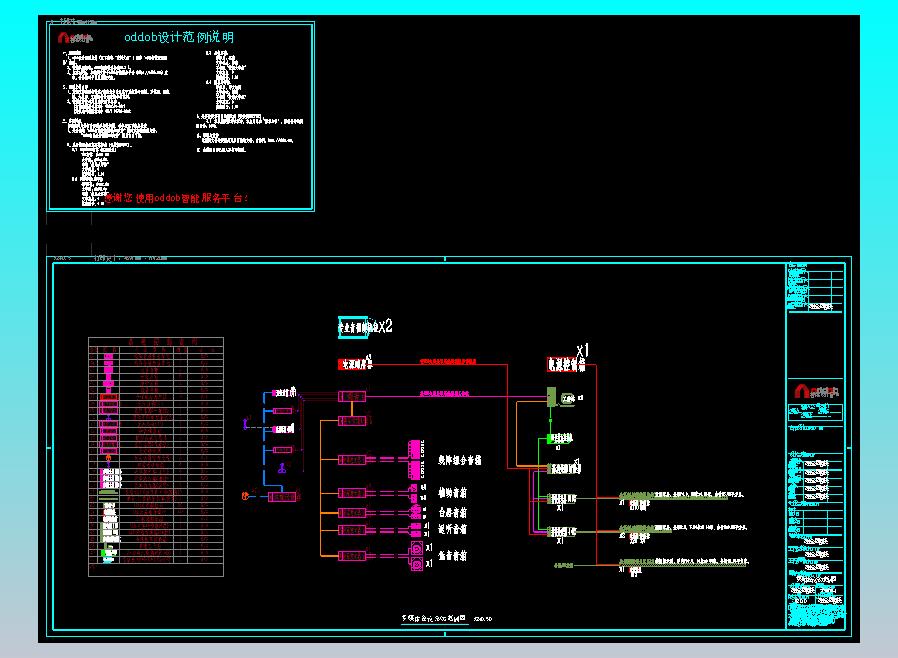Click the purple microphone symbol beside the blue bus

tap(246, 424)
